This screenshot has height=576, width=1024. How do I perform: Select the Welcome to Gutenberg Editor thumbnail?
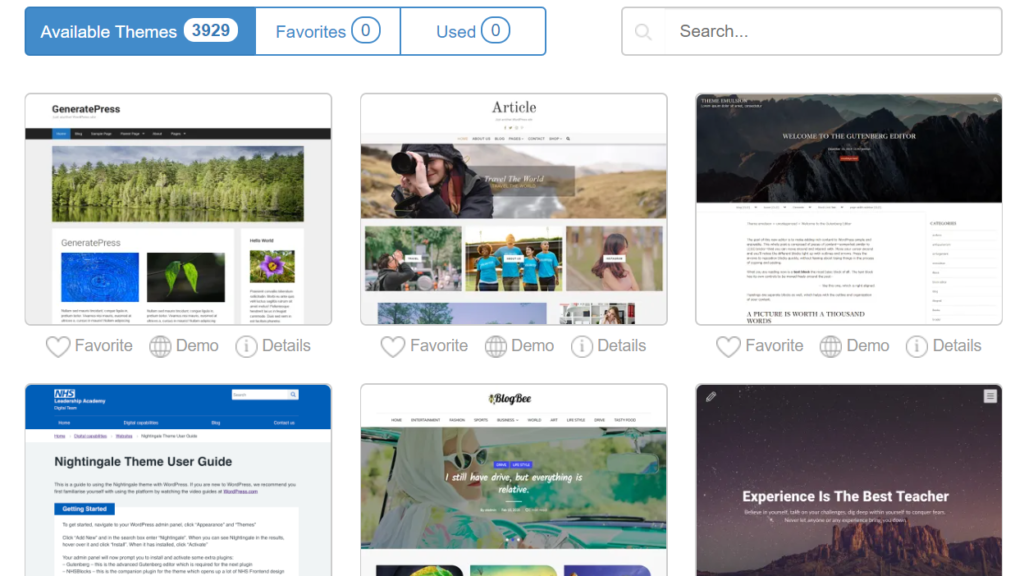click(848, 209)
